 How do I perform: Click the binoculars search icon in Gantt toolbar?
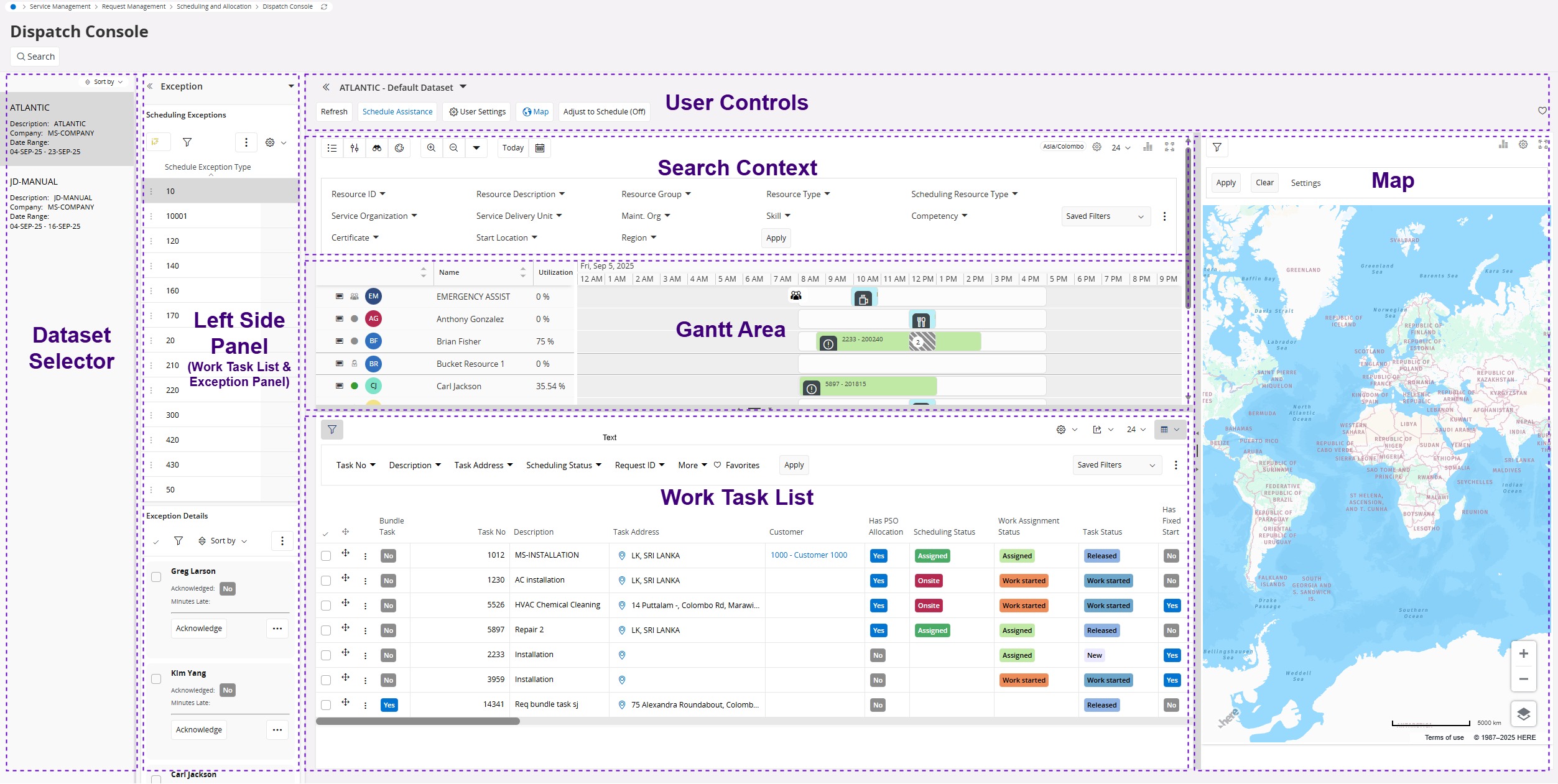click(x=377, y=148)
